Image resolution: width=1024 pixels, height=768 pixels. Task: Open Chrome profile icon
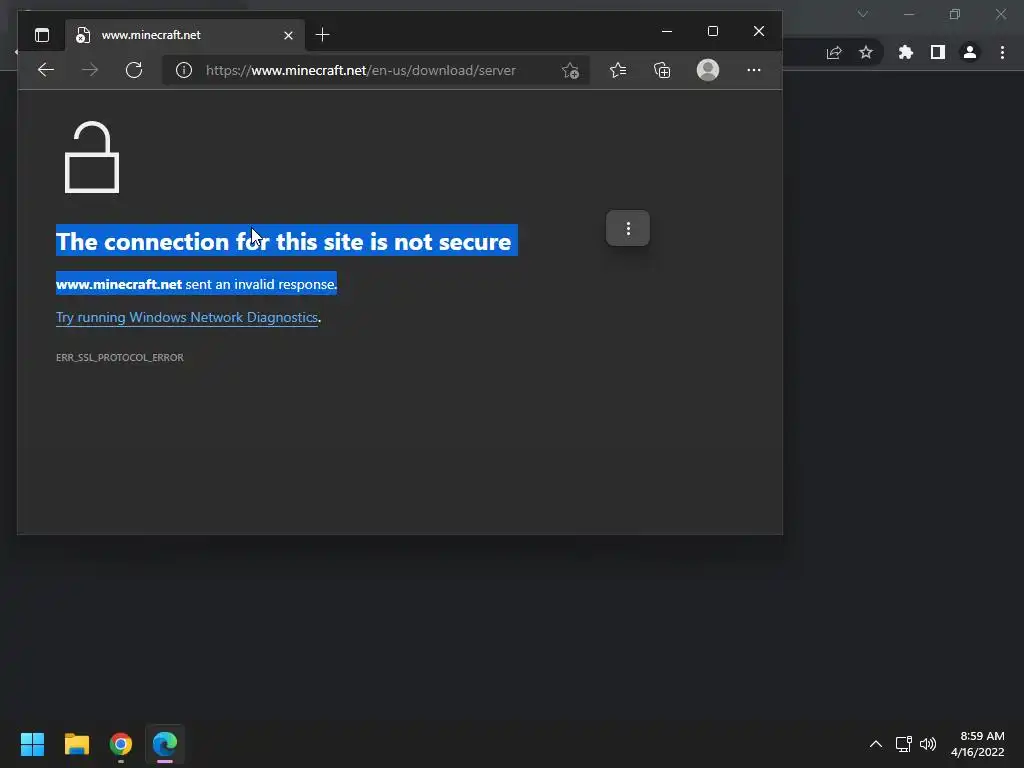[970, 52]
